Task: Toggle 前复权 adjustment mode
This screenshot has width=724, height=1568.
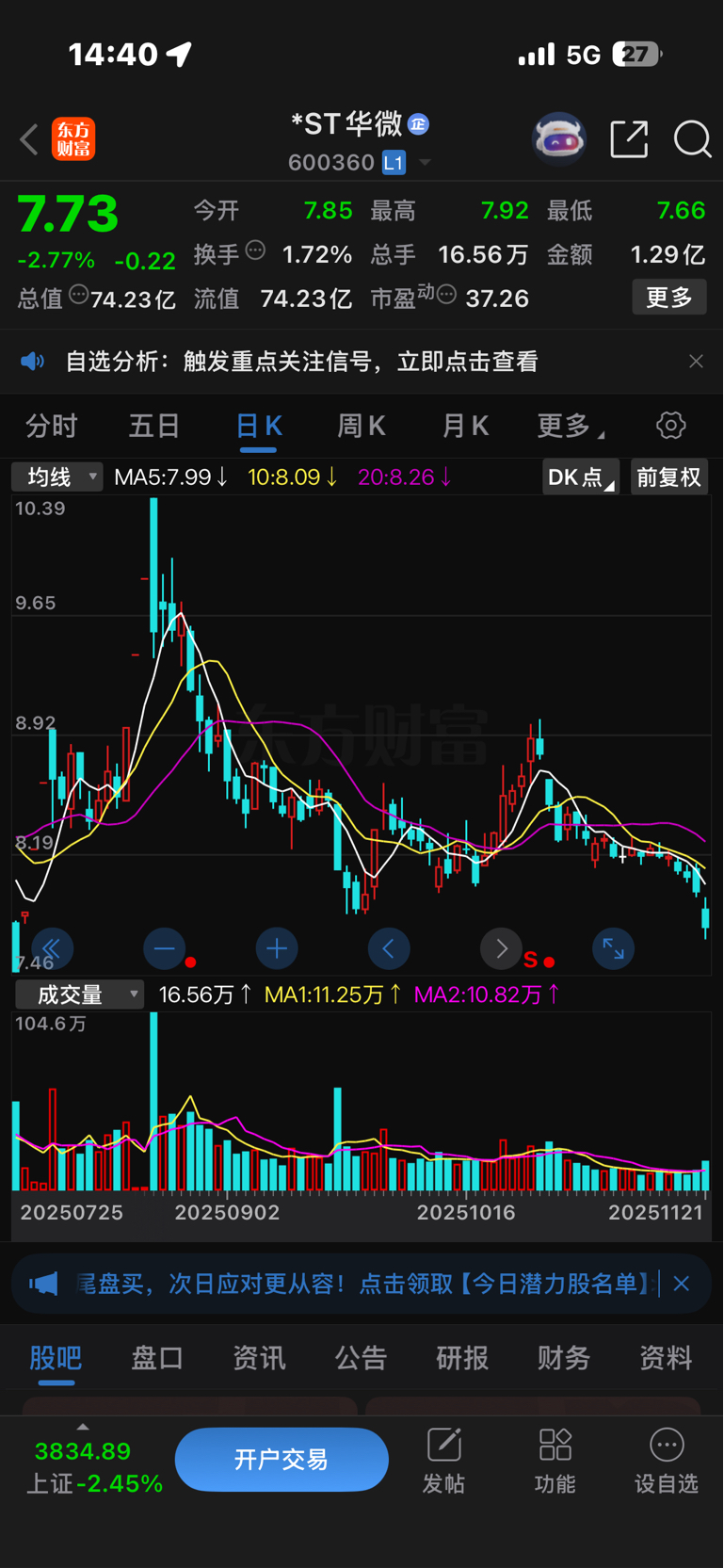Action: 669,477
